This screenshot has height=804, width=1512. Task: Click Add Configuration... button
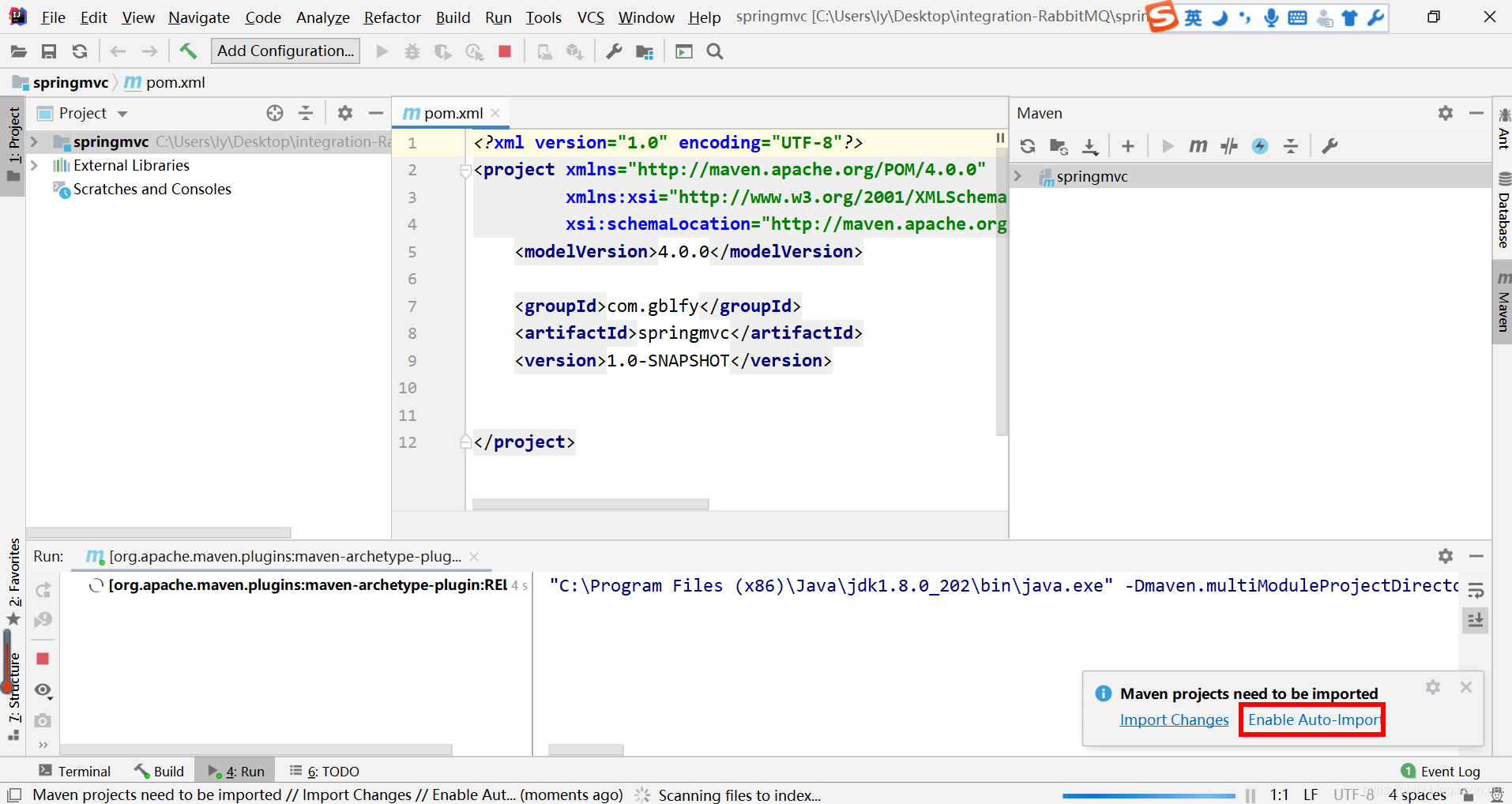click(285, 51)
